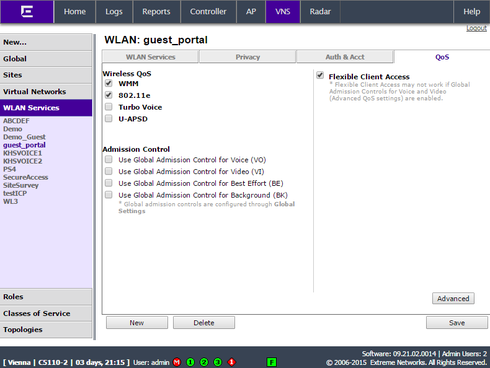The height and width of the screenshot is (368, 490).
Task: Select the QoS tab
Action: pyautogui.click(x=442, y=57)
